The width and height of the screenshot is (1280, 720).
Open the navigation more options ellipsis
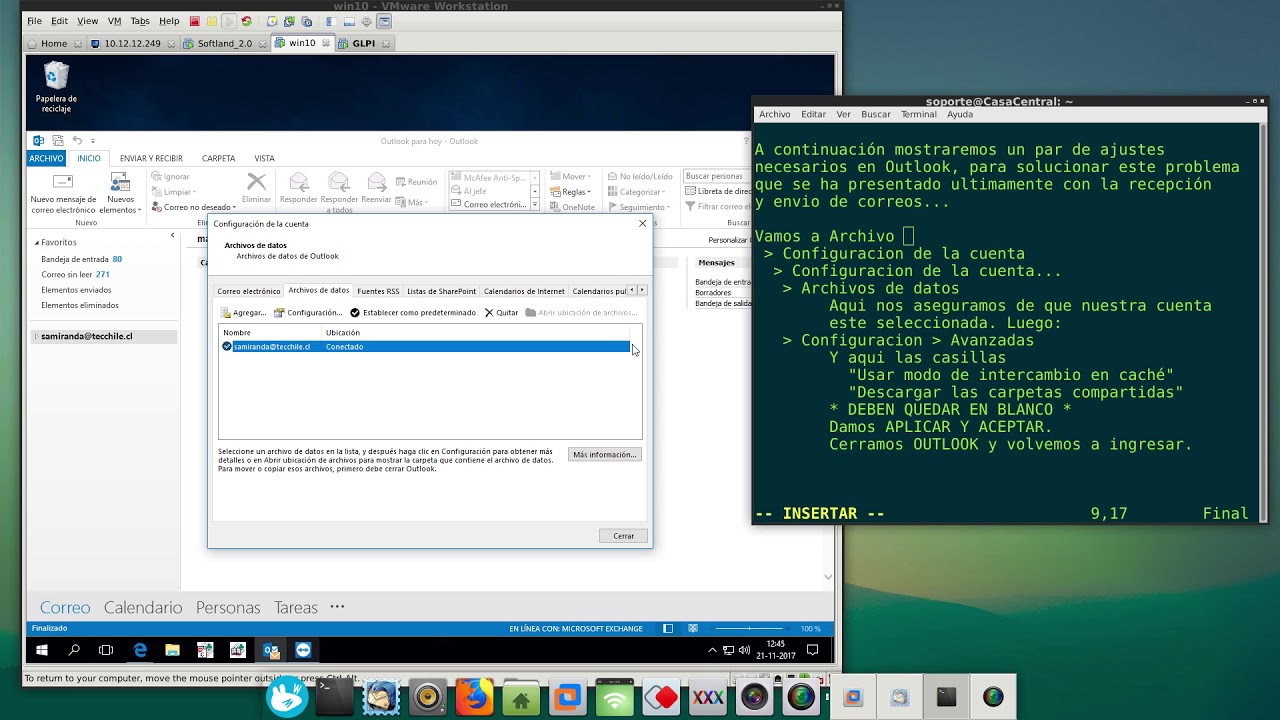[337, 606]
